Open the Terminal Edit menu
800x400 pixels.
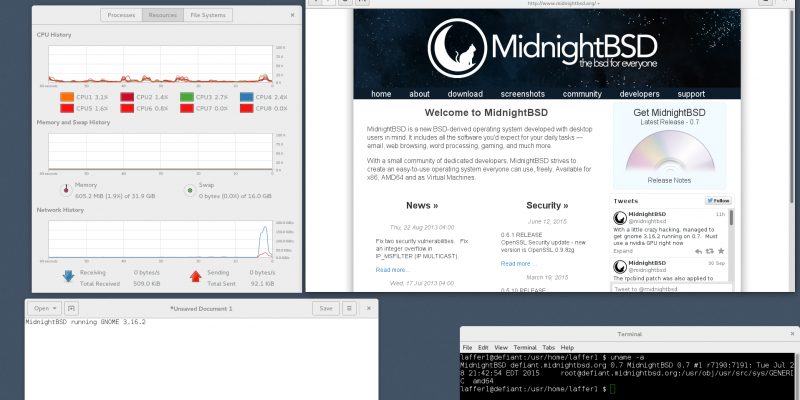point(483,347)
